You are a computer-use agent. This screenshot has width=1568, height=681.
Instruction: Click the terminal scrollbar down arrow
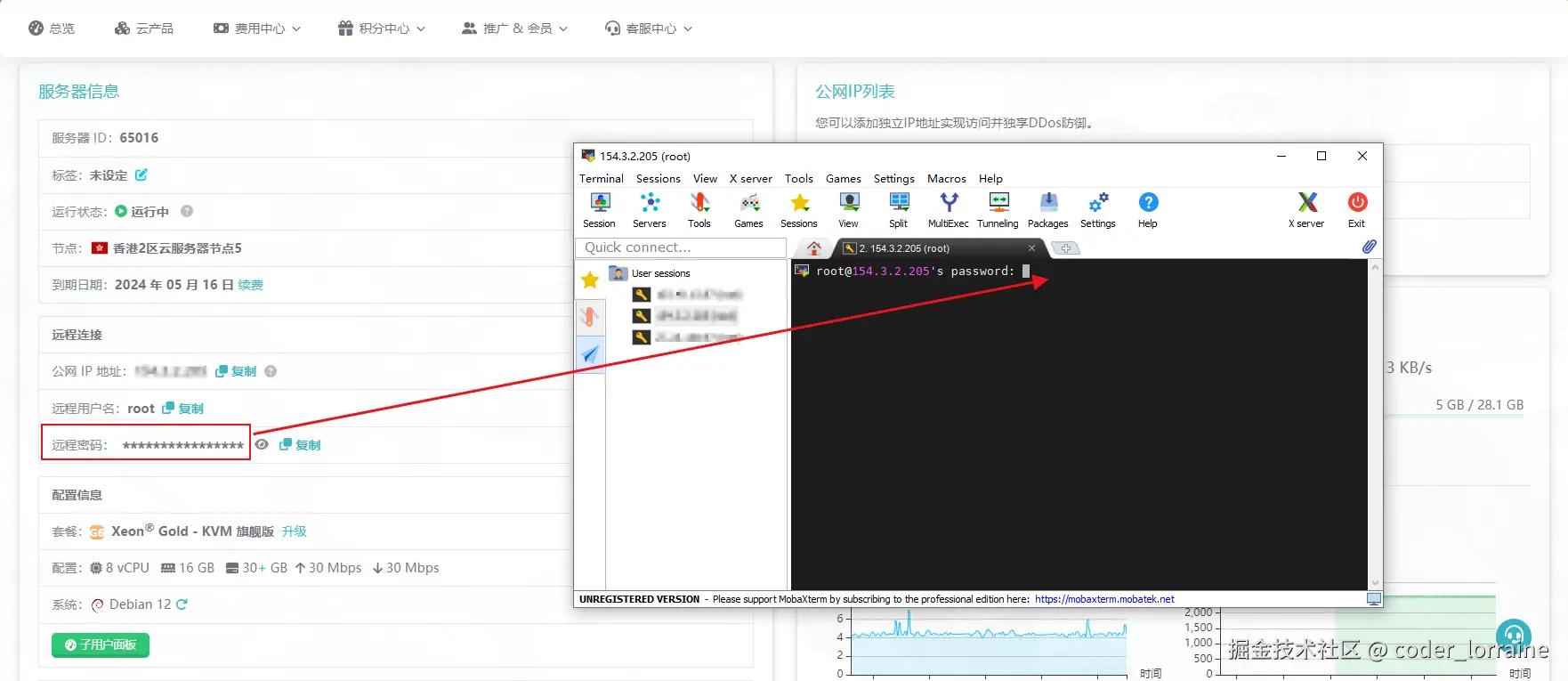pyautogui.click(x=1375, y=583)
